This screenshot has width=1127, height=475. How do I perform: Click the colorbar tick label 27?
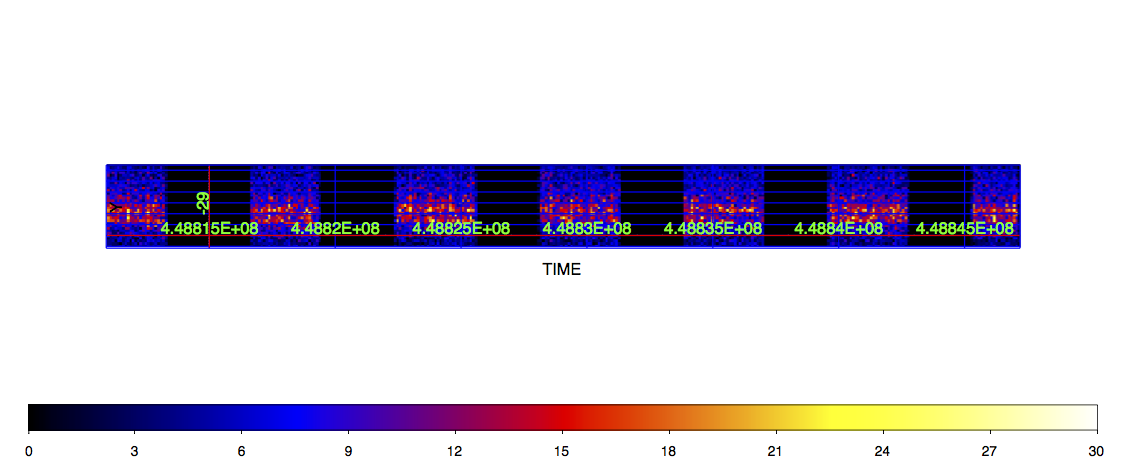point(990,451)
